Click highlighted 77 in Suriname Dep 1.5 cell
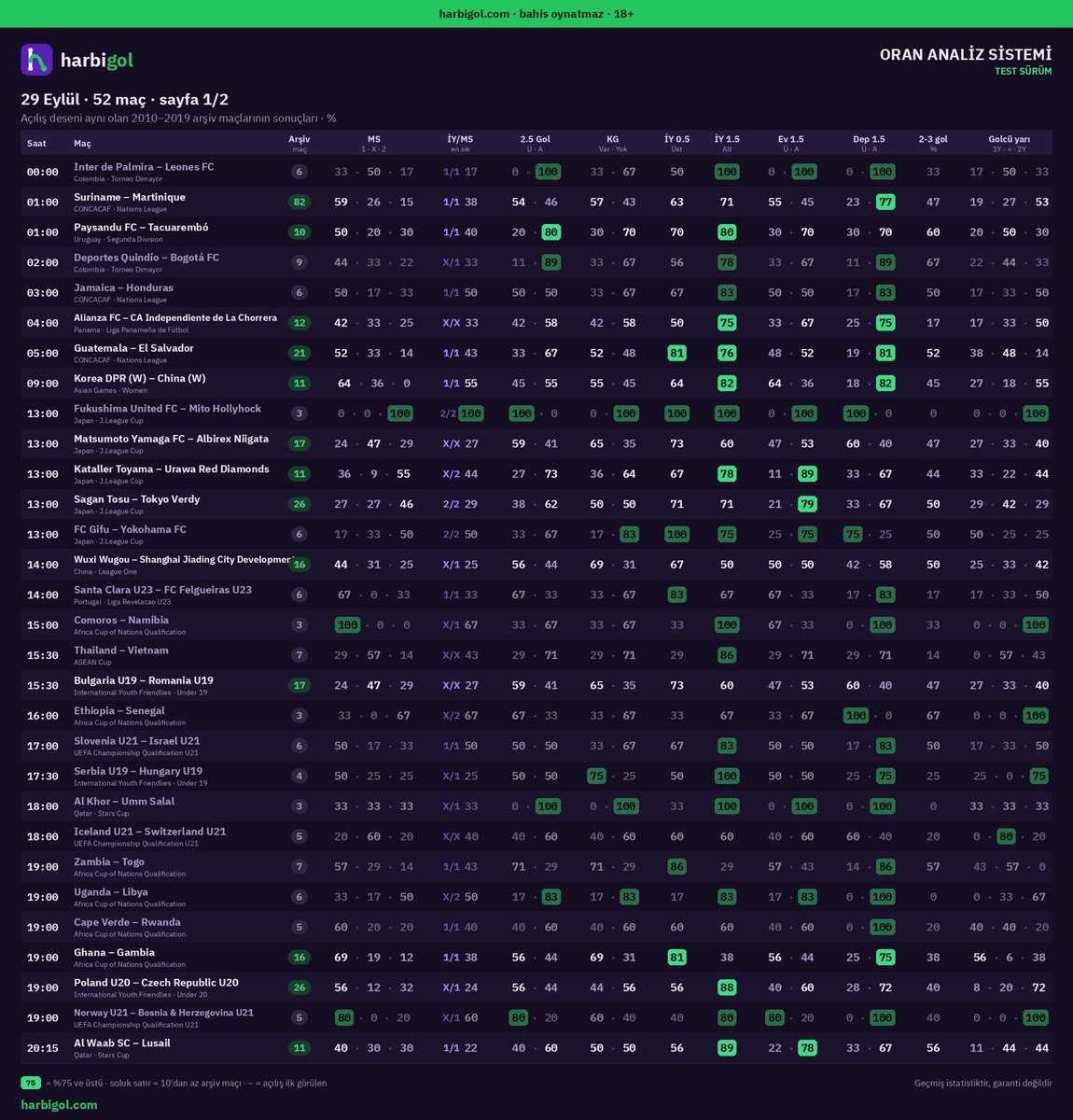1073x1120 pixels. coord(885,203)
